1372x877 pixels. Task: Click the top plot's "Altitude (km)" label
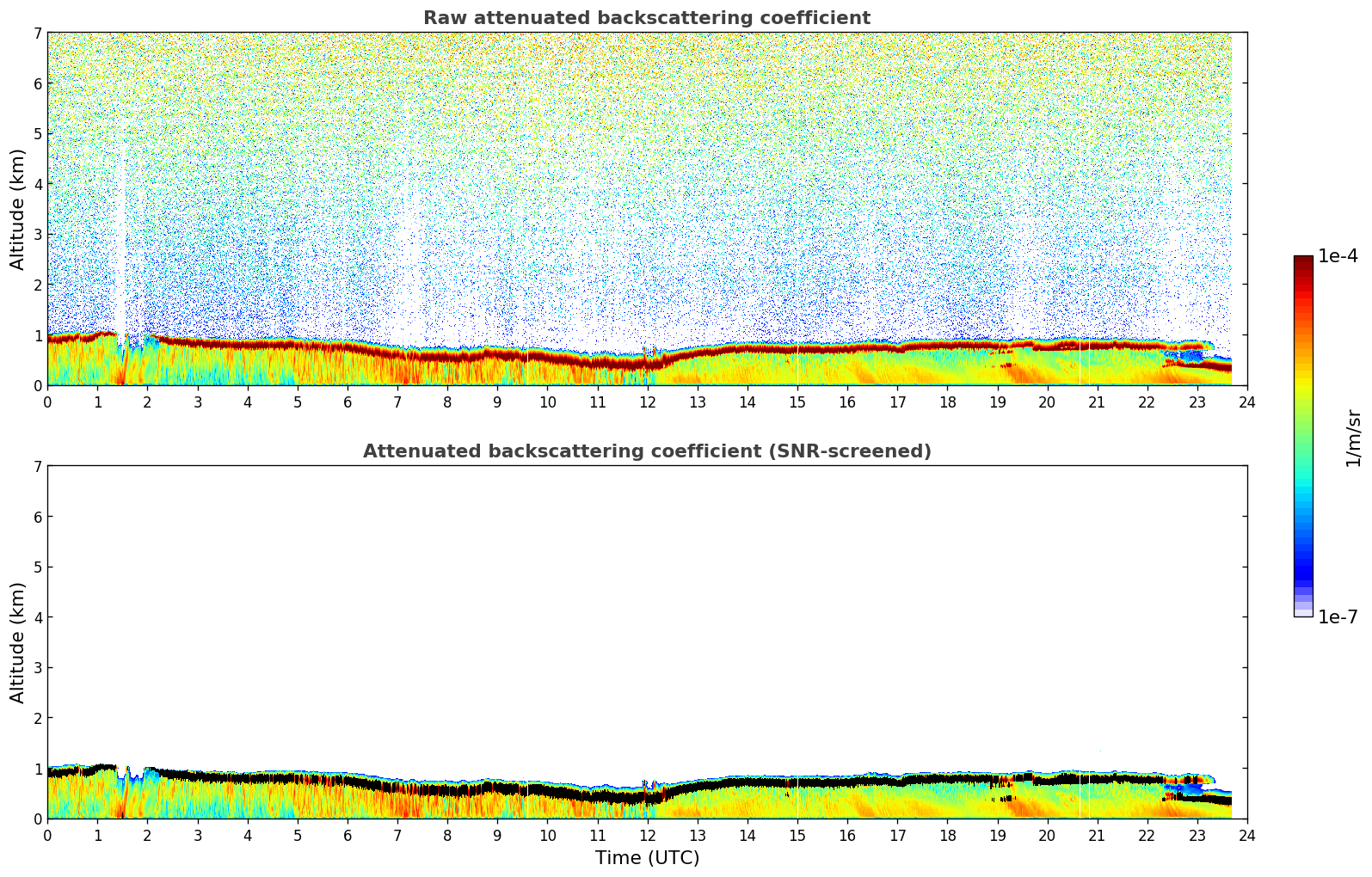coord(18,209)
